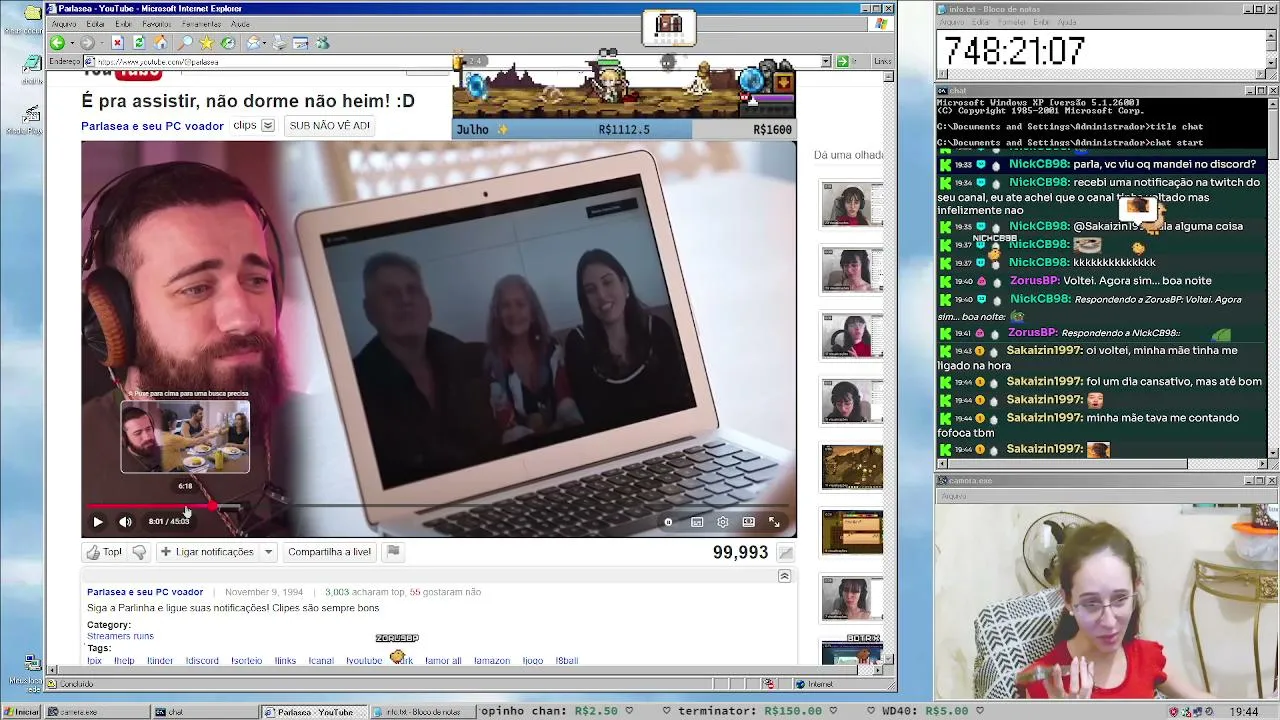Expand the clips dropdown arrow
The height and width of the screenshot is (720, 1280).
(x=267, y=126)
